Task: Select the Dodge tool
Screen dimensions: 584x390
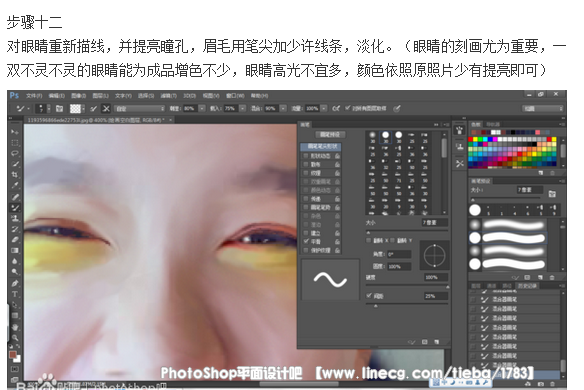Action: 15,272
